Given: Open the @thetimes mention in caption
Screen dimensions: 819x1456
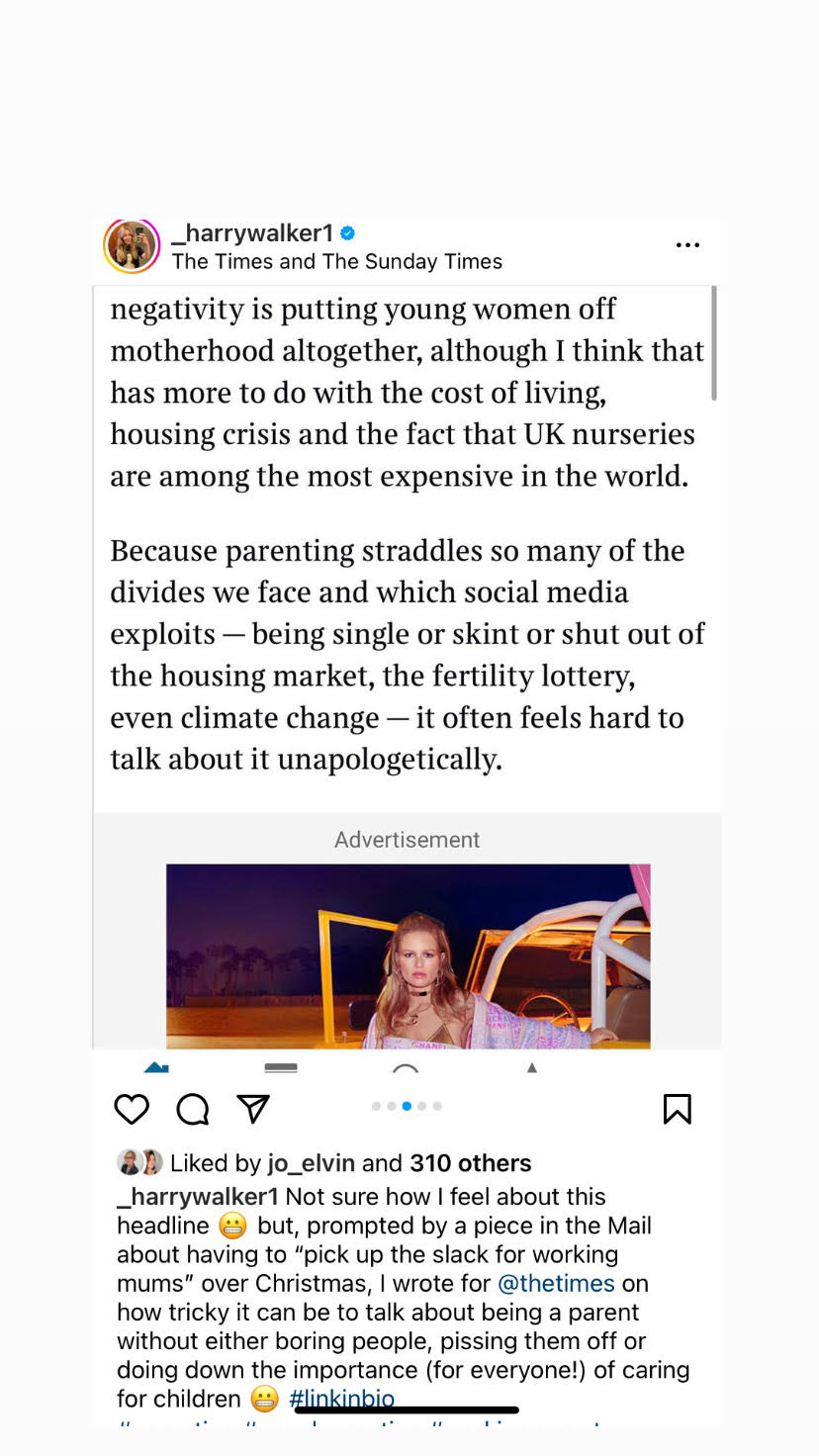Looking at the screenshot, I should click(x=556, y=1284).
